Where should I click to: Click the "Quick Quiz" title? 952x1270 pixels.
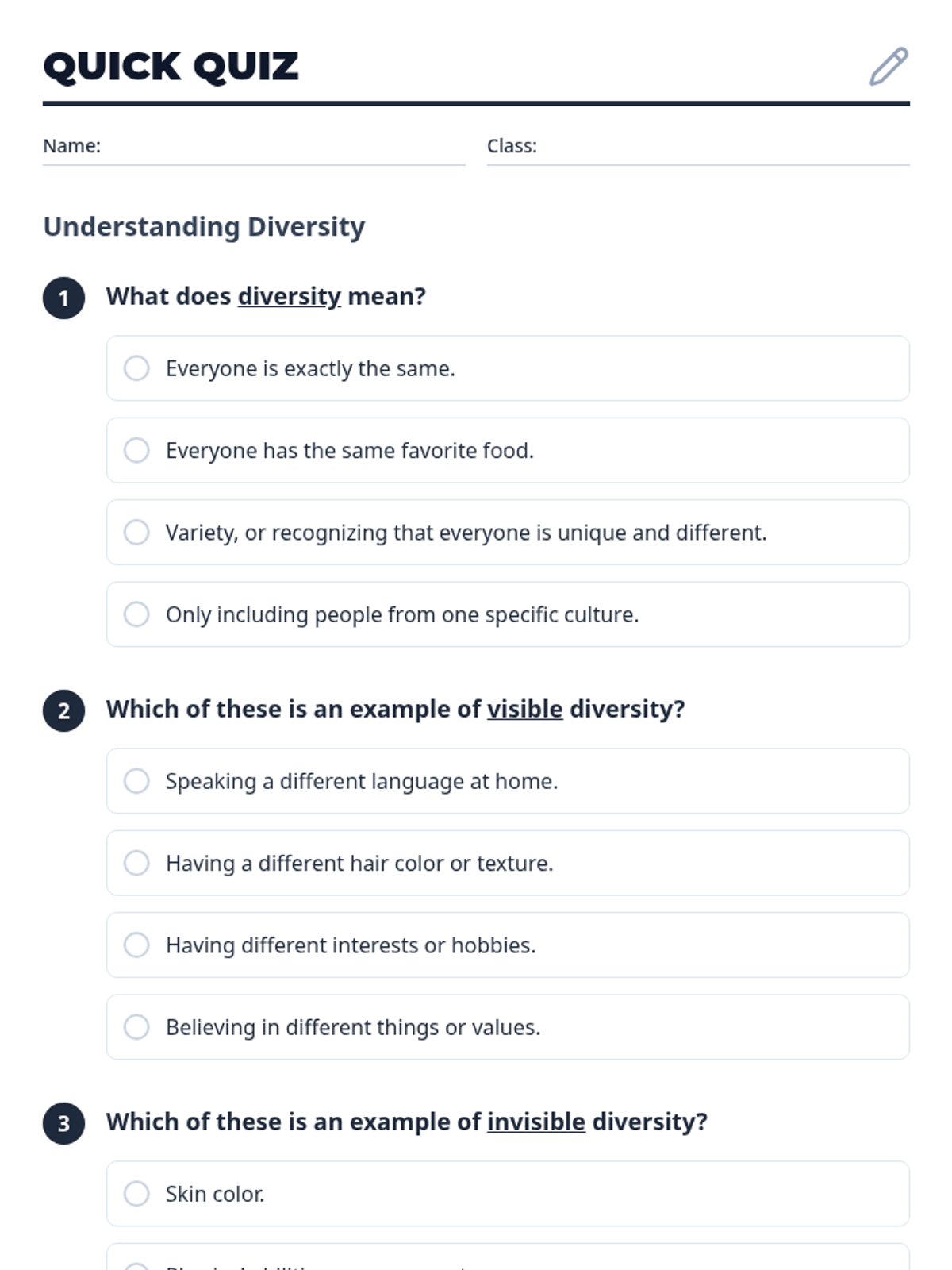[171, 66]
